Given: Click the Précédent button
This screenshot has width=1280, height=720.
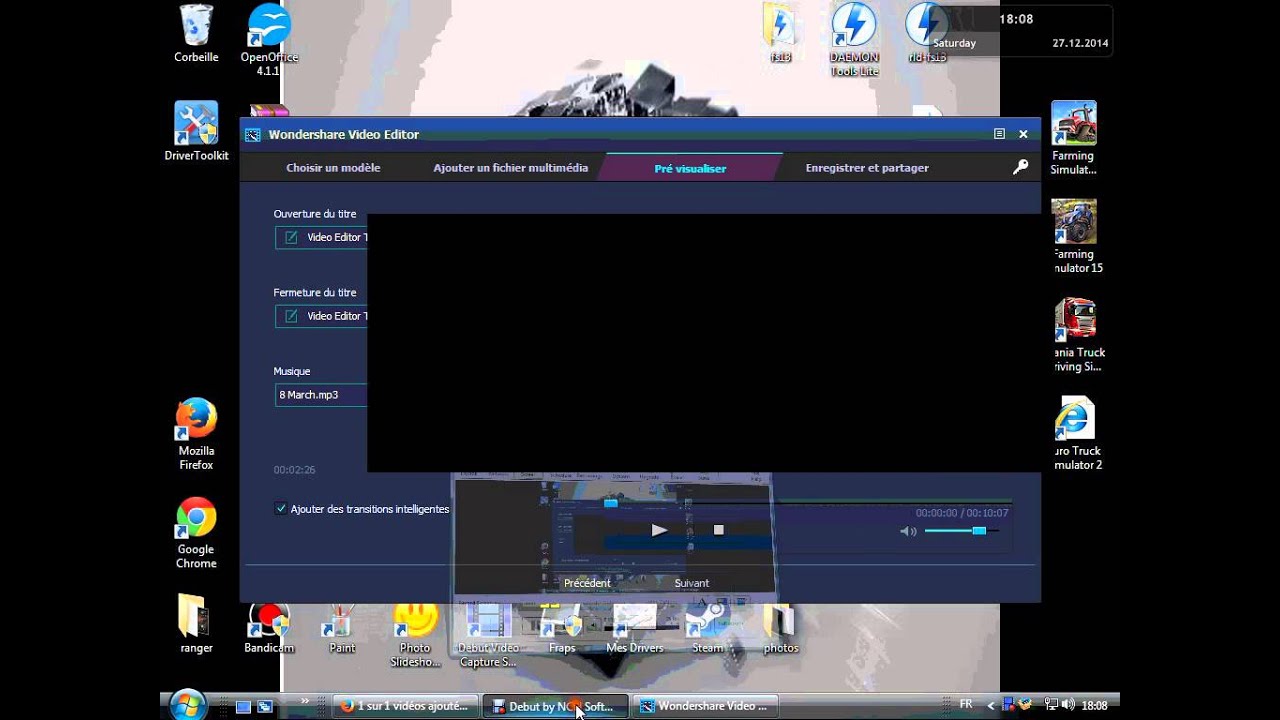Looking at the screenshot, I should (x=587, y=583).
